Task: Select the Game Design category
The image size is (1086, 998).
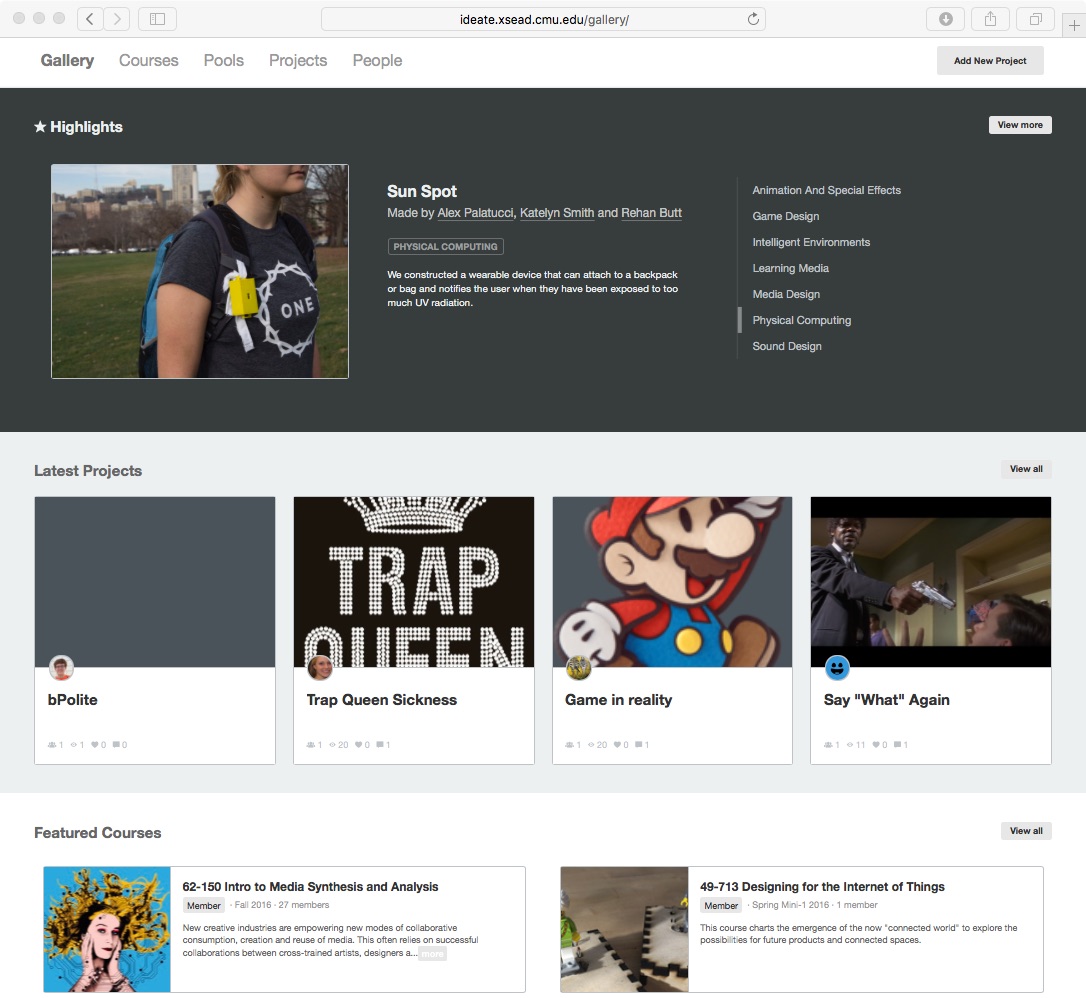Action: click(785, 216)
